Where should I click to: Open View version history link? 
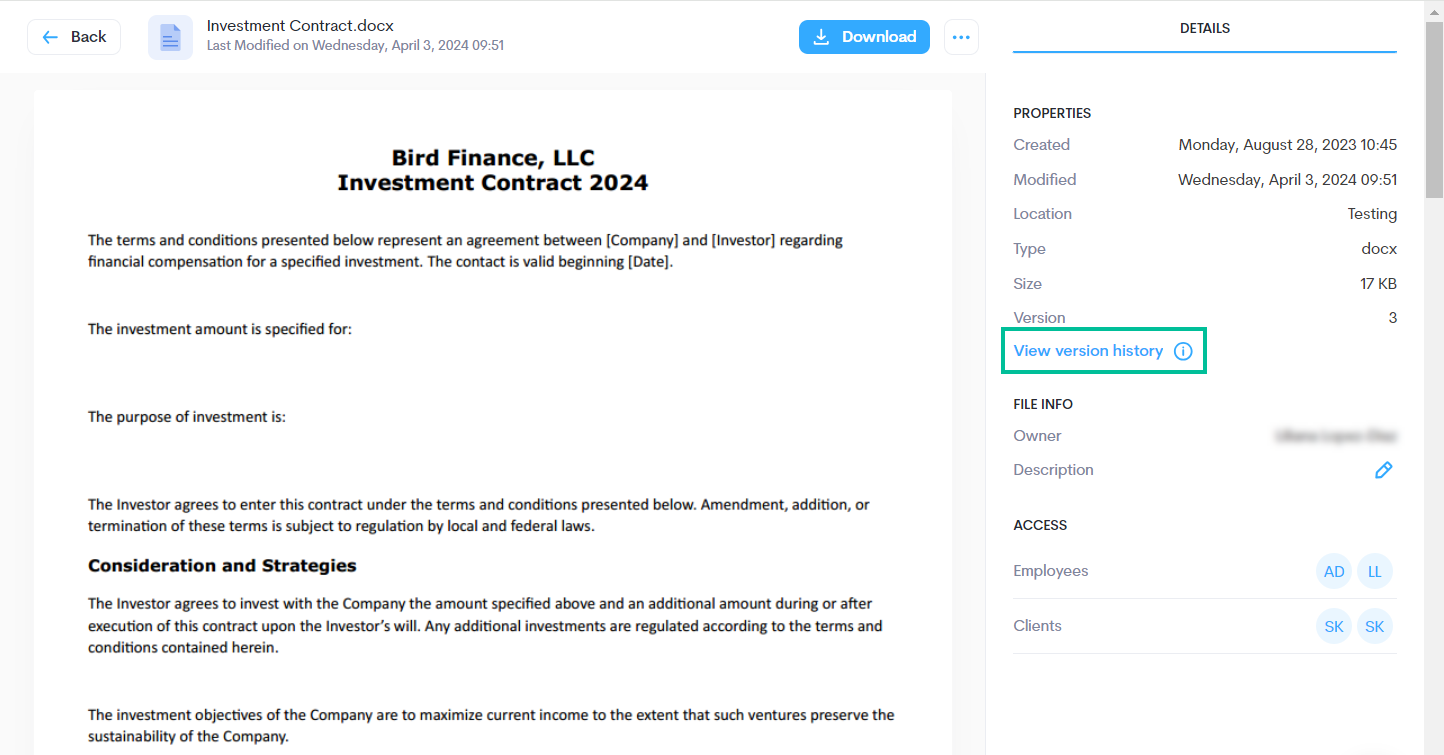coord(1088,351)
